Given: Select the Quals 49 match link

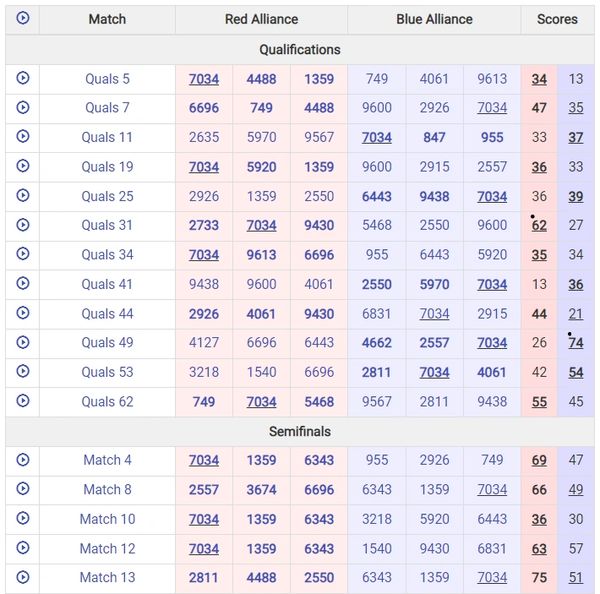Looking at the screenshot, I should (x=107, y=343).
